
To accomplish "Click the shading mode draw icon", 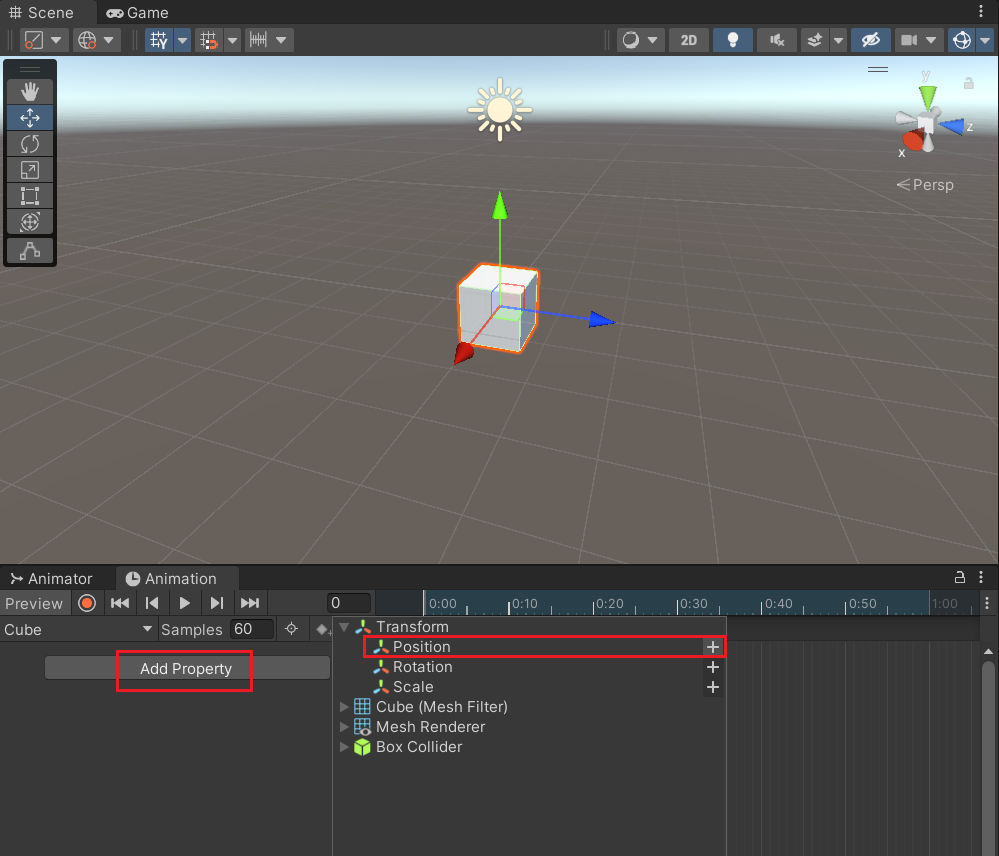I will point(34,40).
